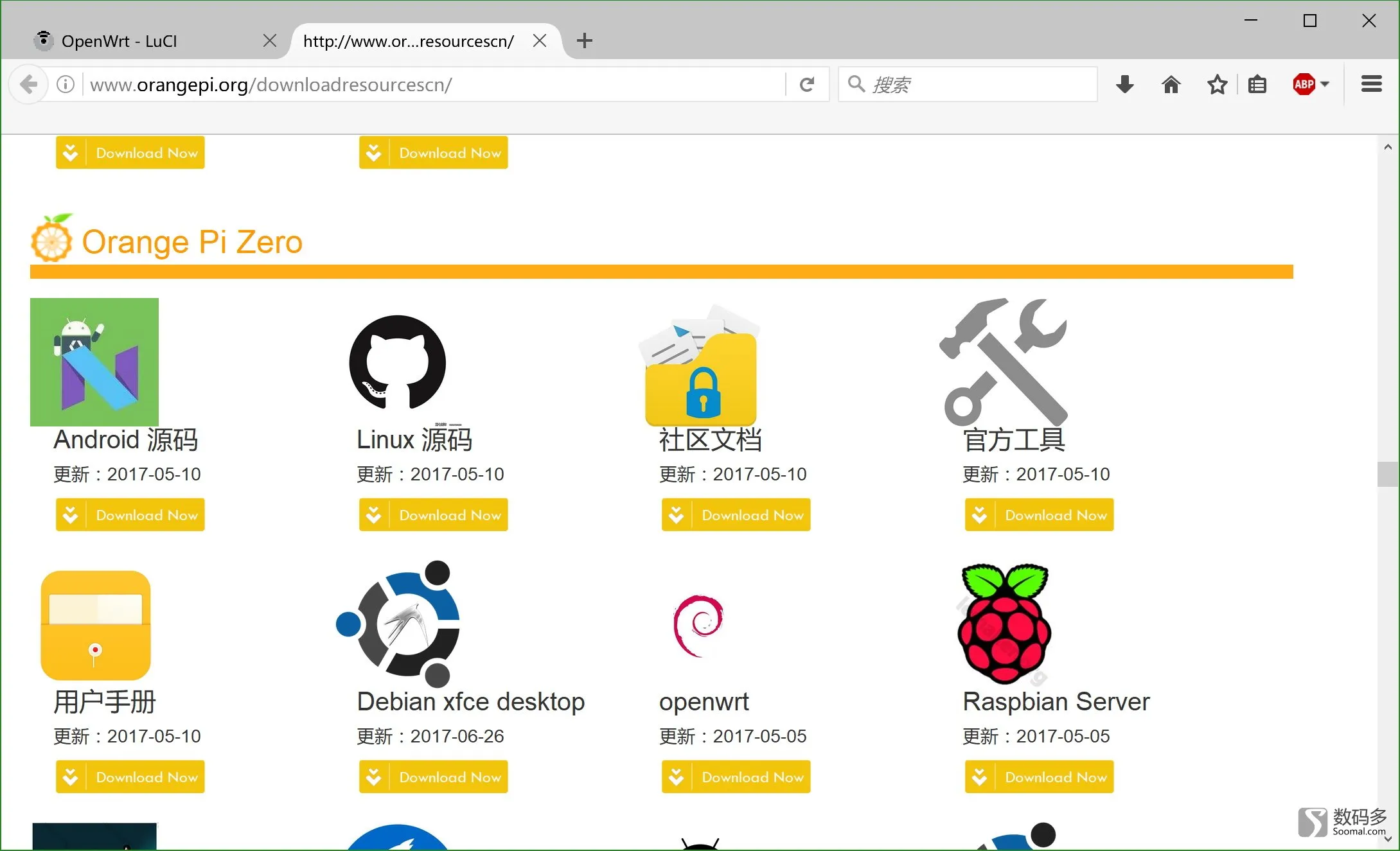Open the downloads arrow in toolbar
Viewport: 1400px width, 851px height.
point(1125,84)
